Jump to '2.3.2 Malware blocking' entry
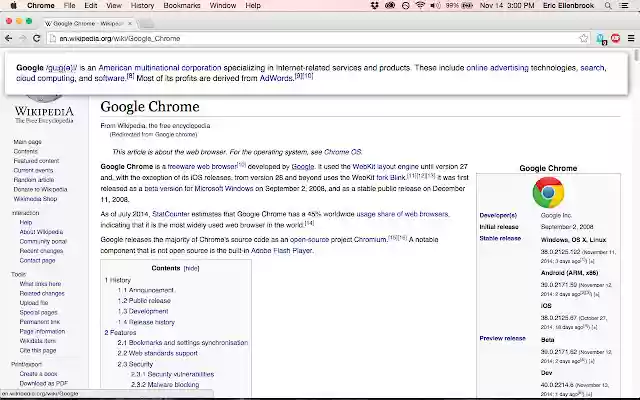The width and height of the screenshot is (640, 400). click(x=165, y=384)
